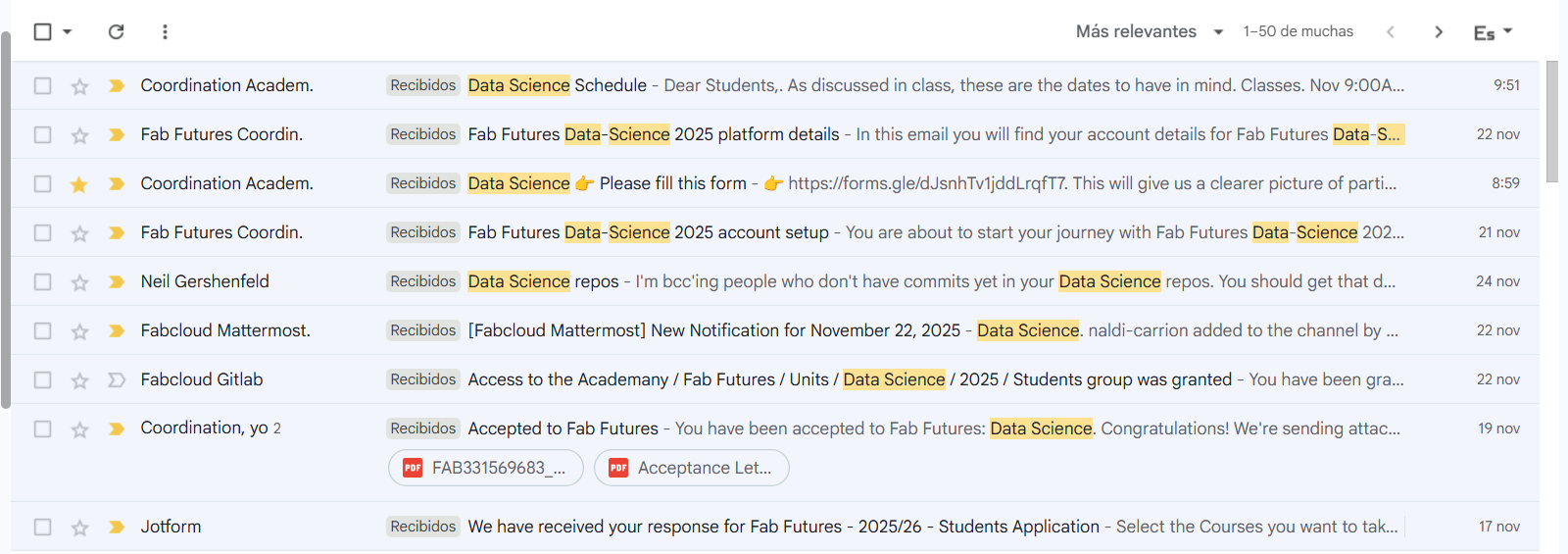Star the Neil Gershenfeld email
Image resolution: width=1568 pixels, height=554 pixels.
(x=79, y=282)
